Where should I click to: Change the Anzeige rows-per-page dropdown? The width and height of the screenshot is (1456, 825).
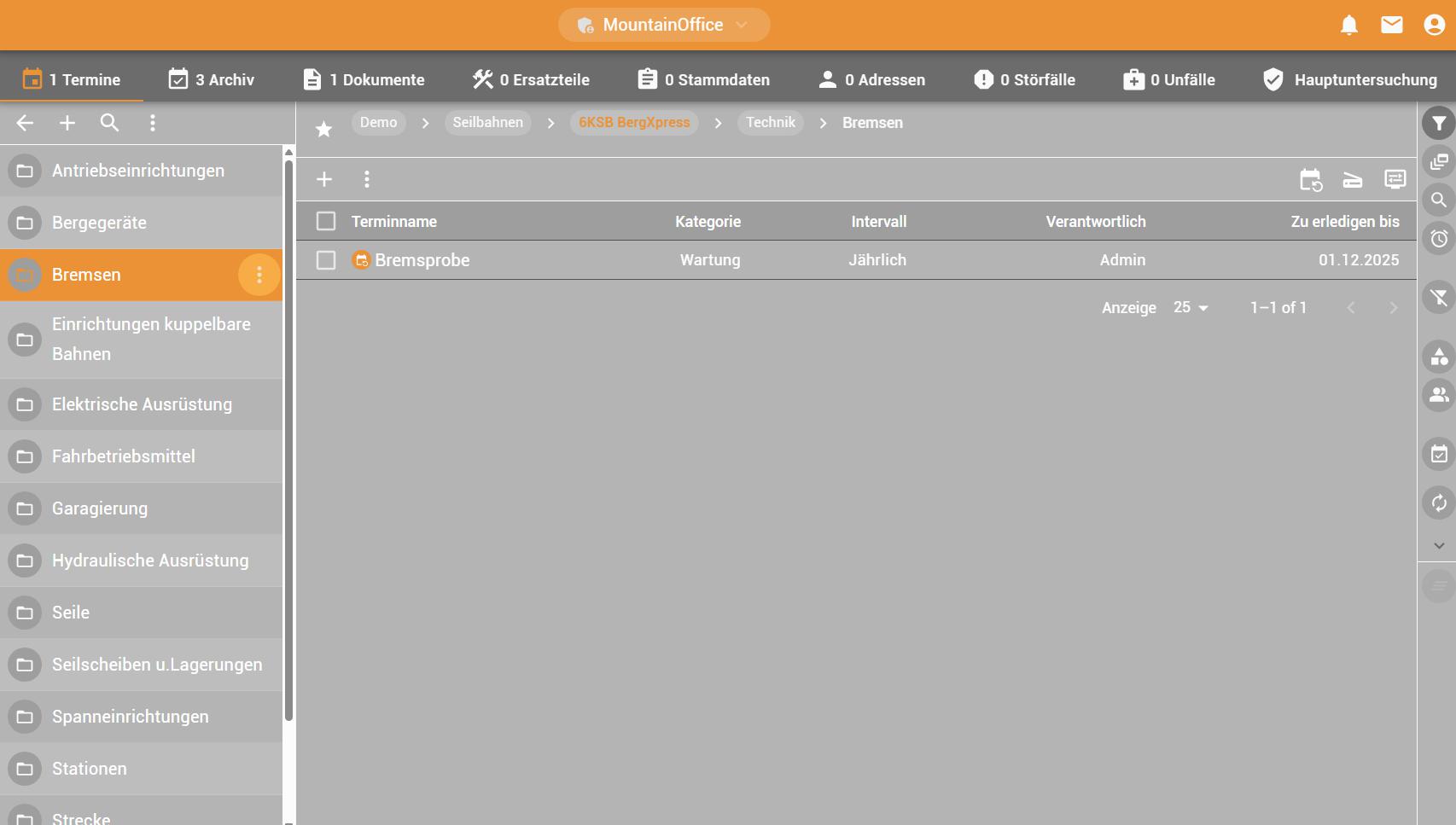1191,307
